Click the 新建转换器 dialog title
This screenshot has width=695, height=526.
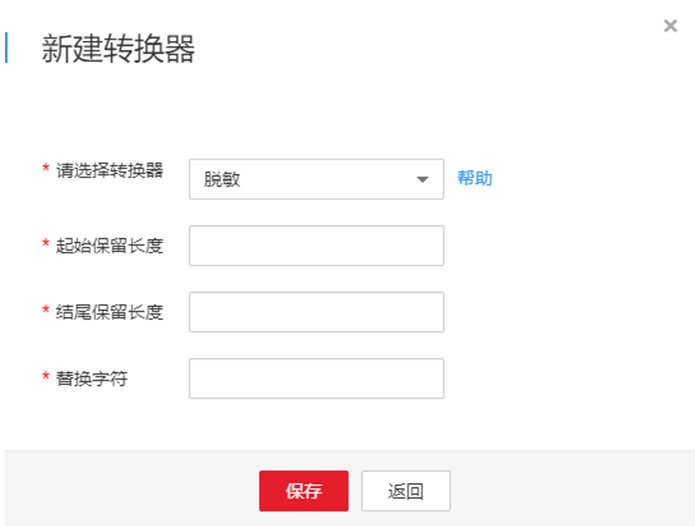(118, 49)
